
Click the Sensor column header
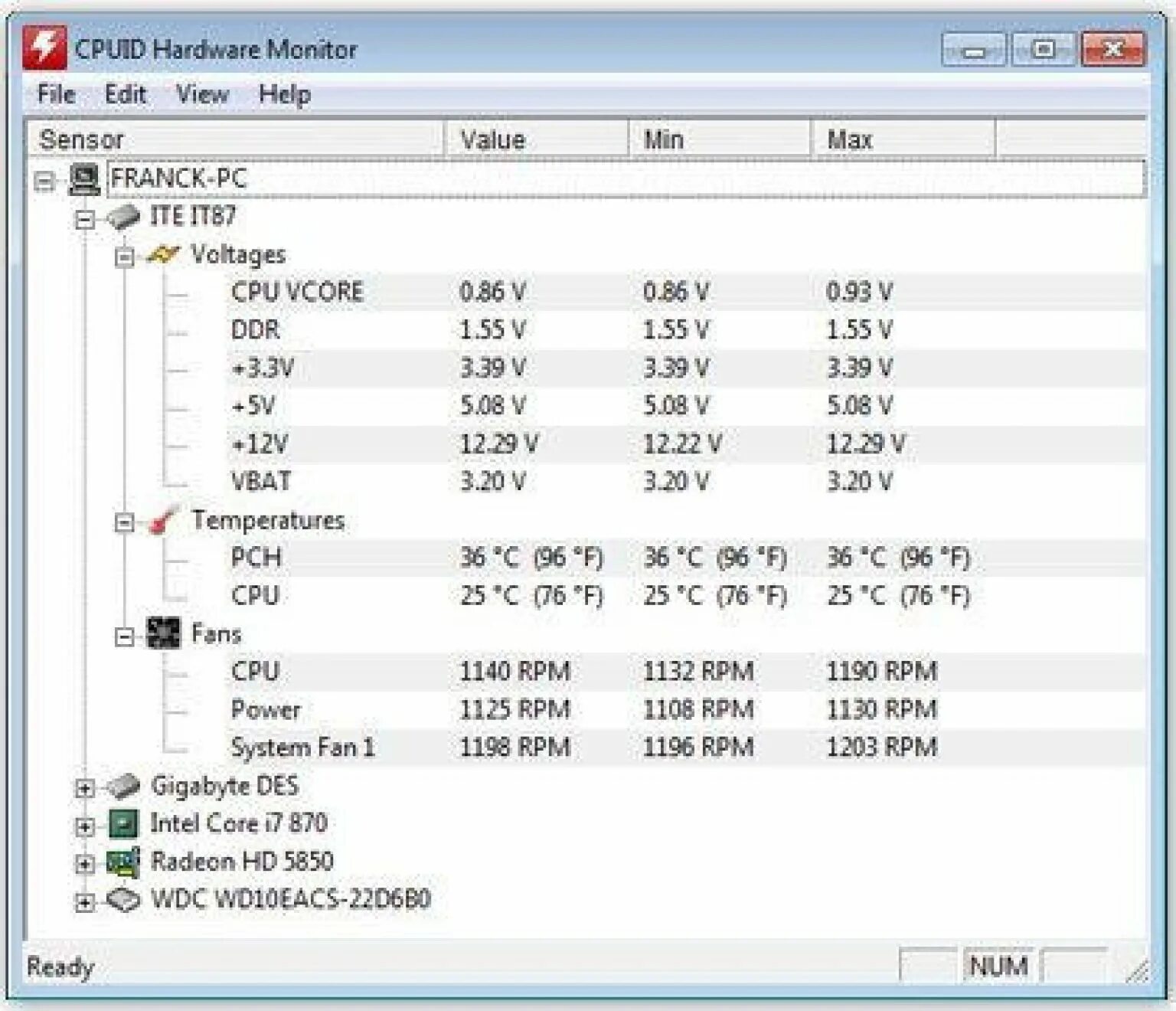(x=236, y=139)
